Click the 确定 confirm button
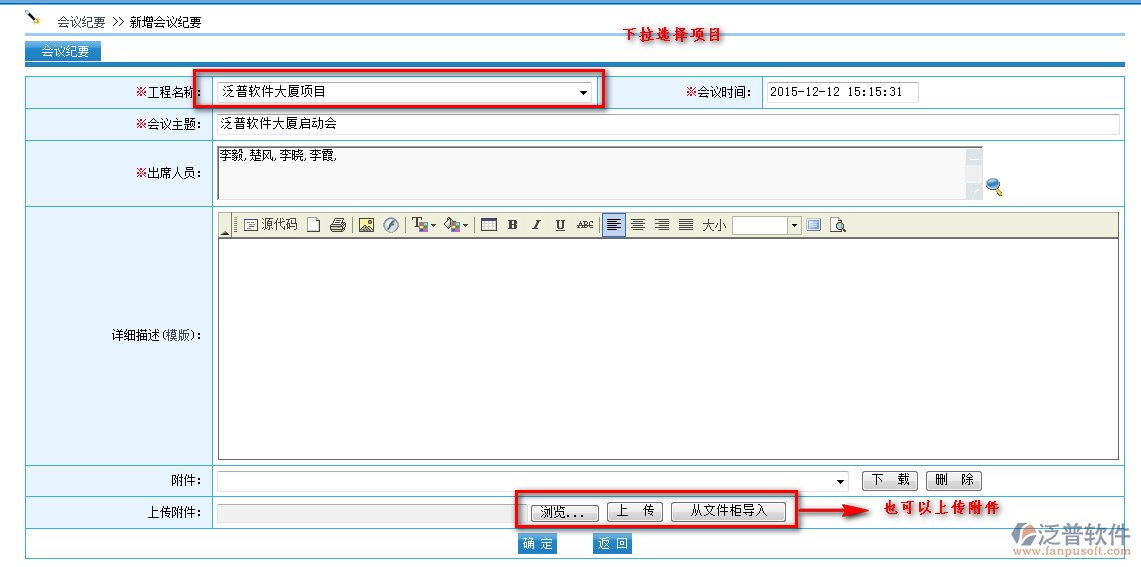 [x=537, y=544]
